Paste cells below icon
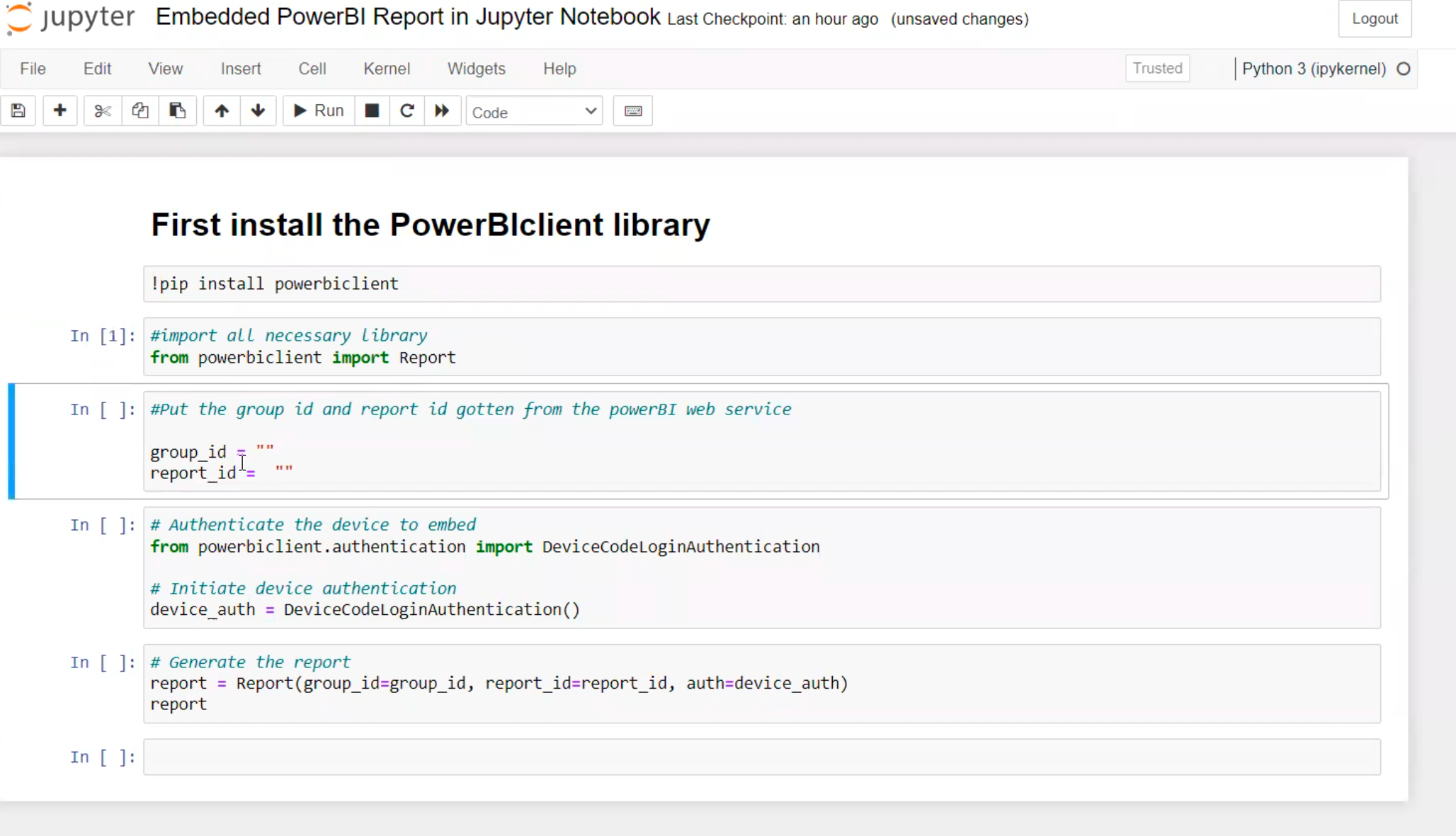Viewport: 1456px width, 836px height. [177, 111]
